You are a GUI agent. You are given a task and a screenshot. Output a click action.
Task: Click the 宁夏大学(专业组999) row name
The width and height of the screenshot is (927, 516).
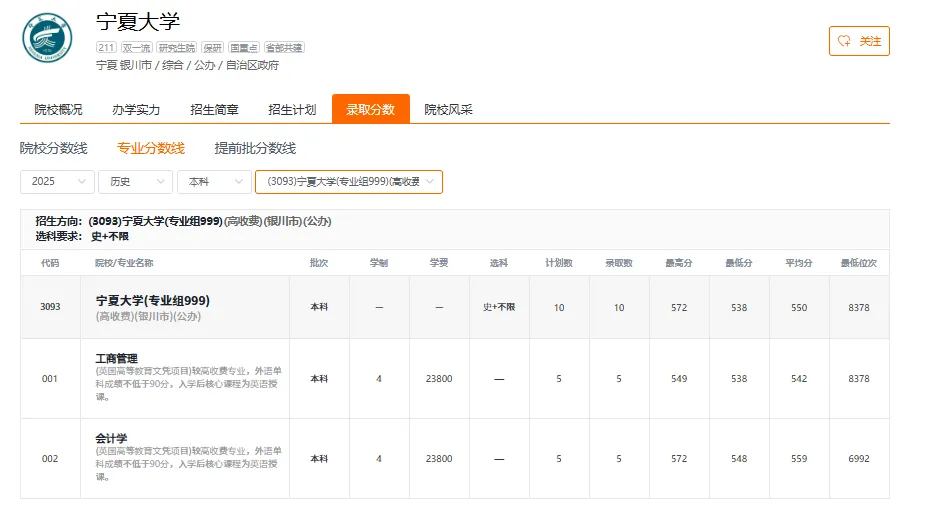153,300
